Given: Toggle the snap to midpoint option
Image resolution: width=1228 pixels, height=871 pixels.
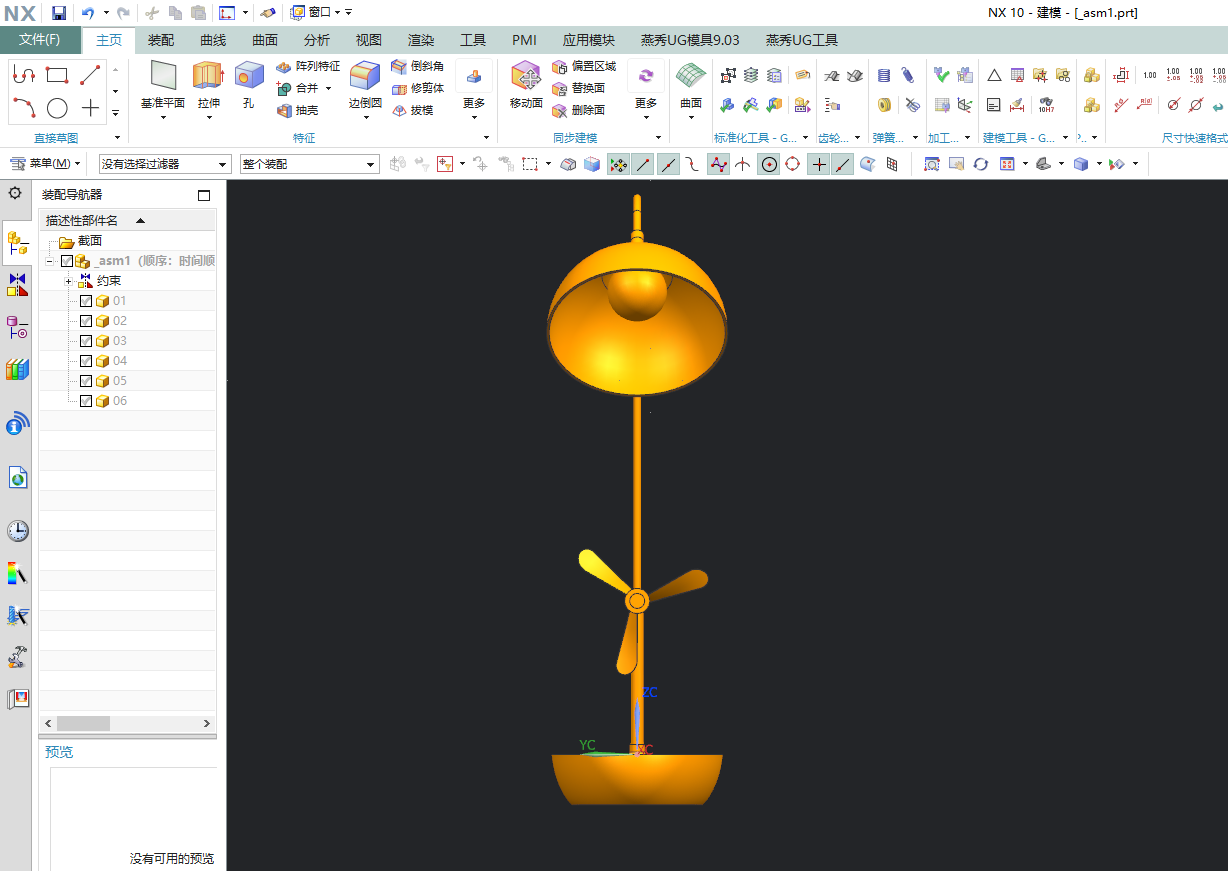Looking at the screenshot, I should click(667, 164).
